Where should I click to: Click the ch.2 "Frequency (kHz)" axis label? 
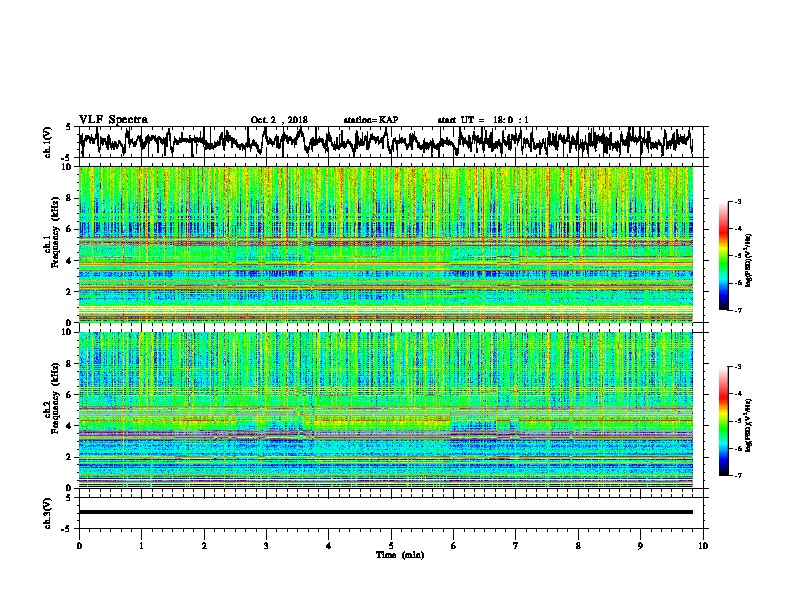pos(56,398)
